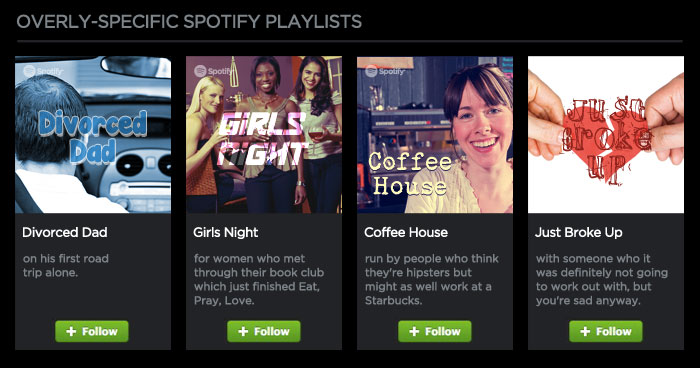Viewport: 700px width, 368px height.
Task: Open the Divorced Dad cover image
Action: (x=93, y=134)
